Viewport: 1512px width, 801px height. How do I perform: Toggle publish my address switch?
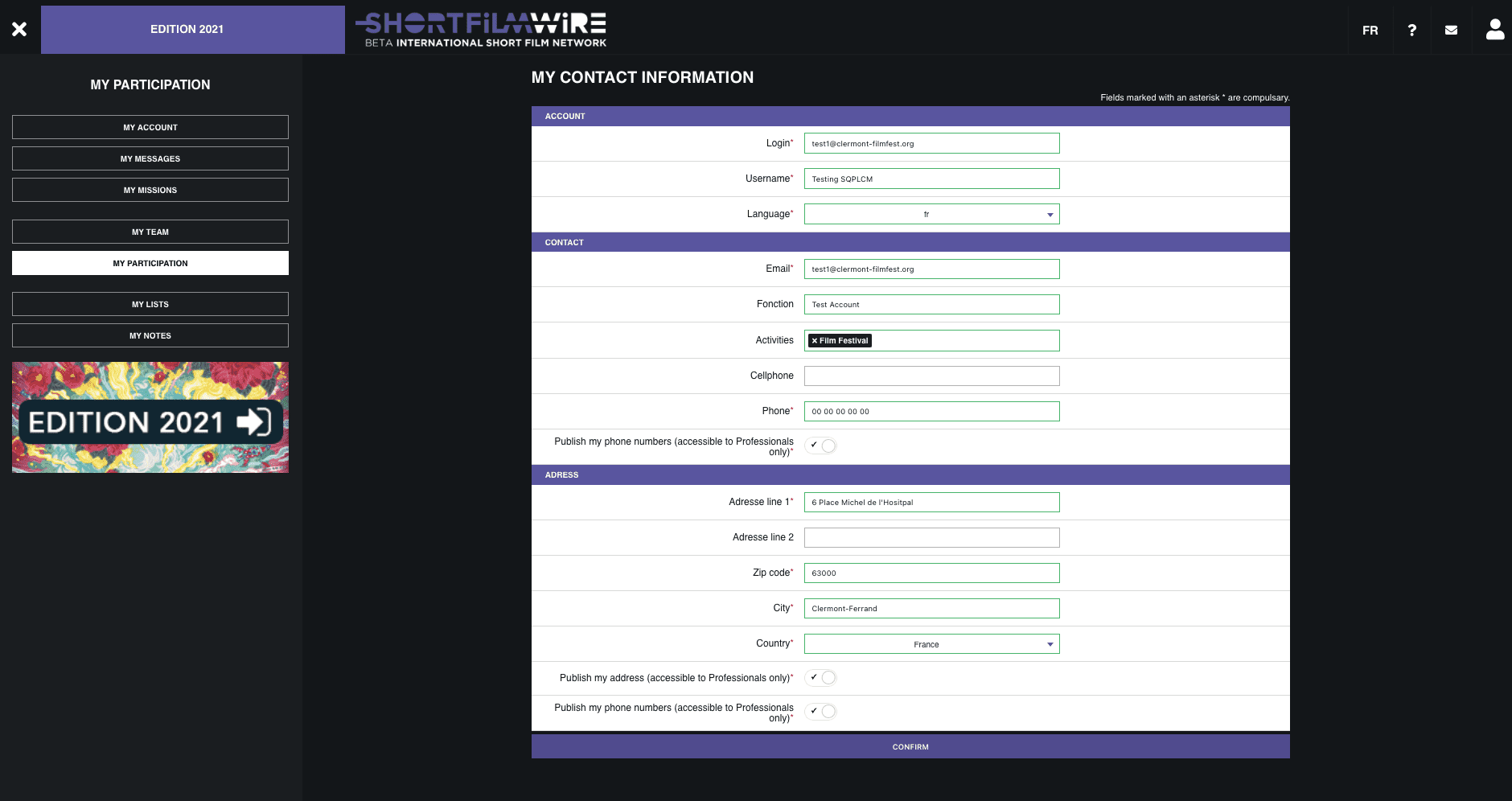coord(820,678)
